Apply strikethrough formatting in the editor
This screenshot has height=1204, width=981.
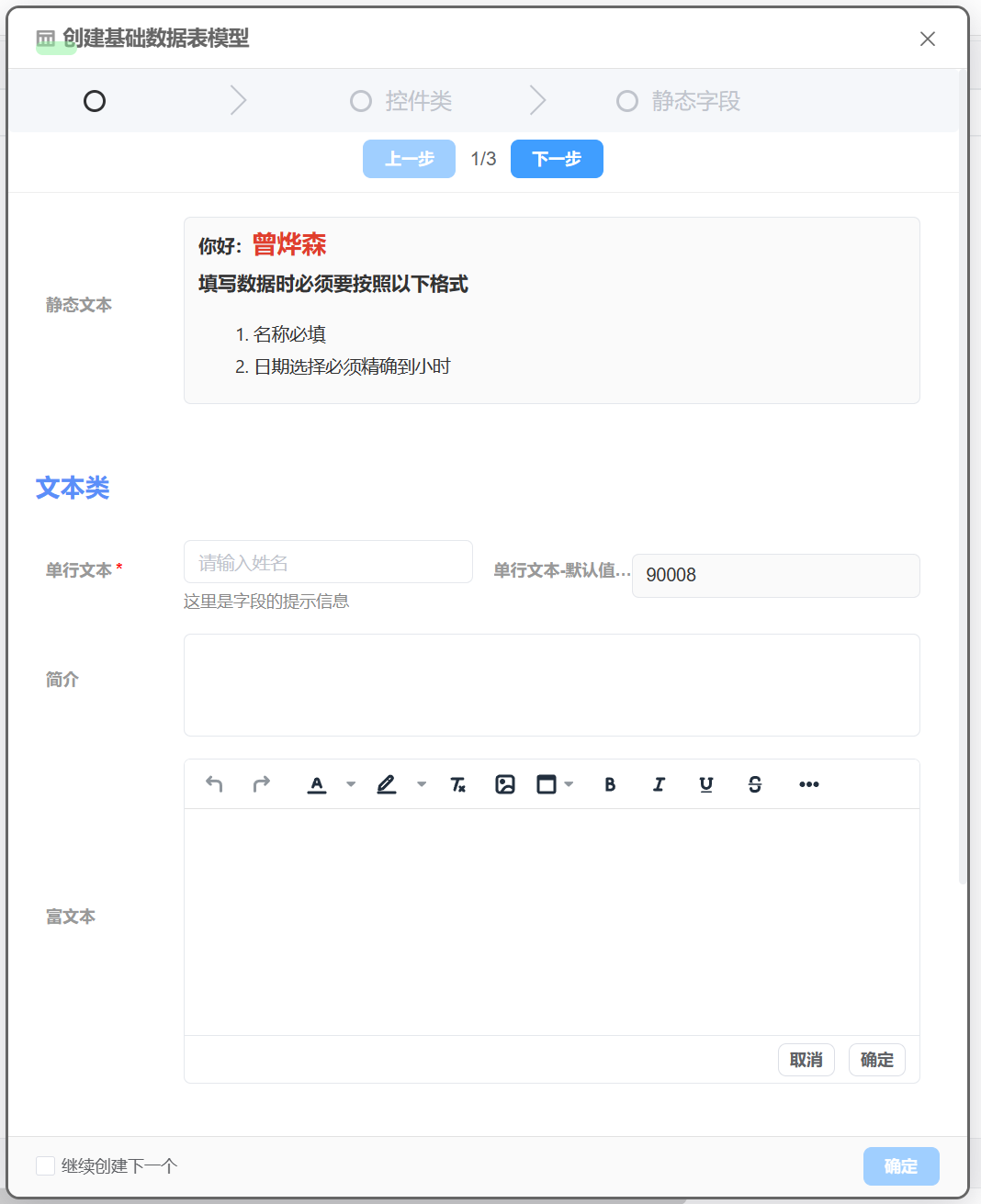tap(755, 784)
